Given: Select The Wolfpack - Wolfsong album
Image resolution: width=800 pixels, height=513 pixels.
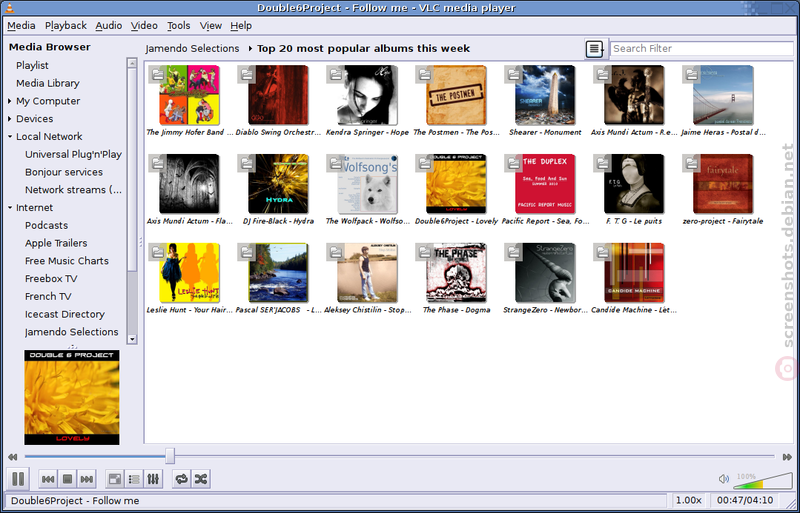Looking at the screenshot, I should click(367, 190).
